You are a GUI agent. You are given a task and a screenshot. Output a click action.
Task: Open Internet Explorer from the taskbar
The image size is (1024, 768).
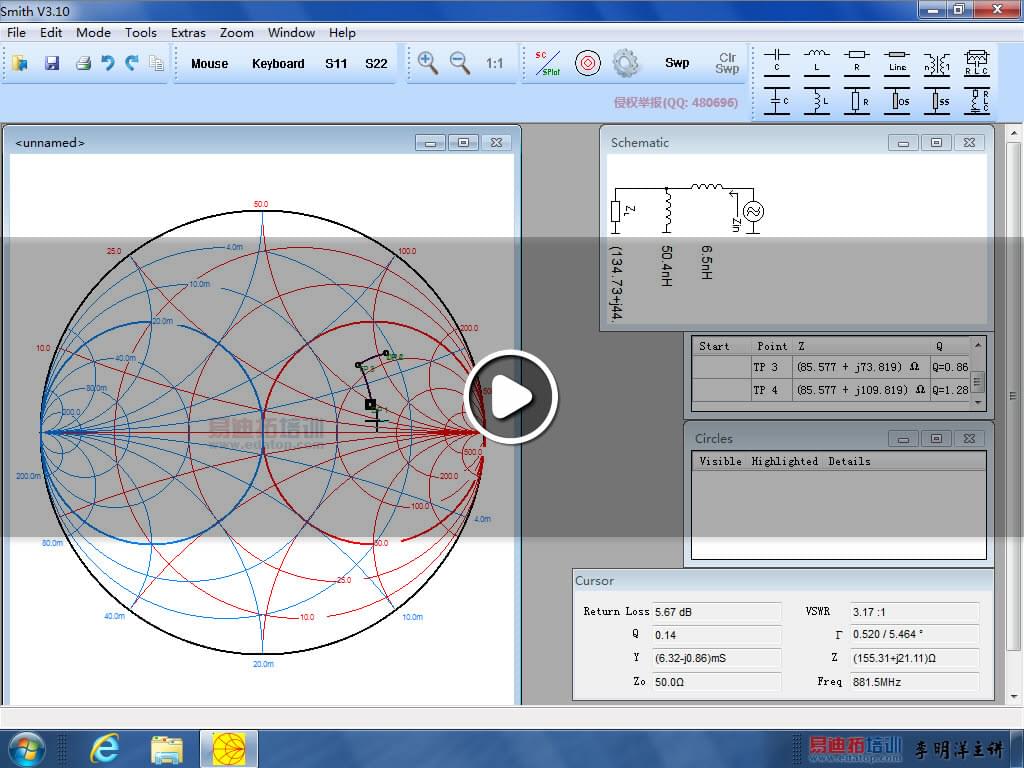104,748
